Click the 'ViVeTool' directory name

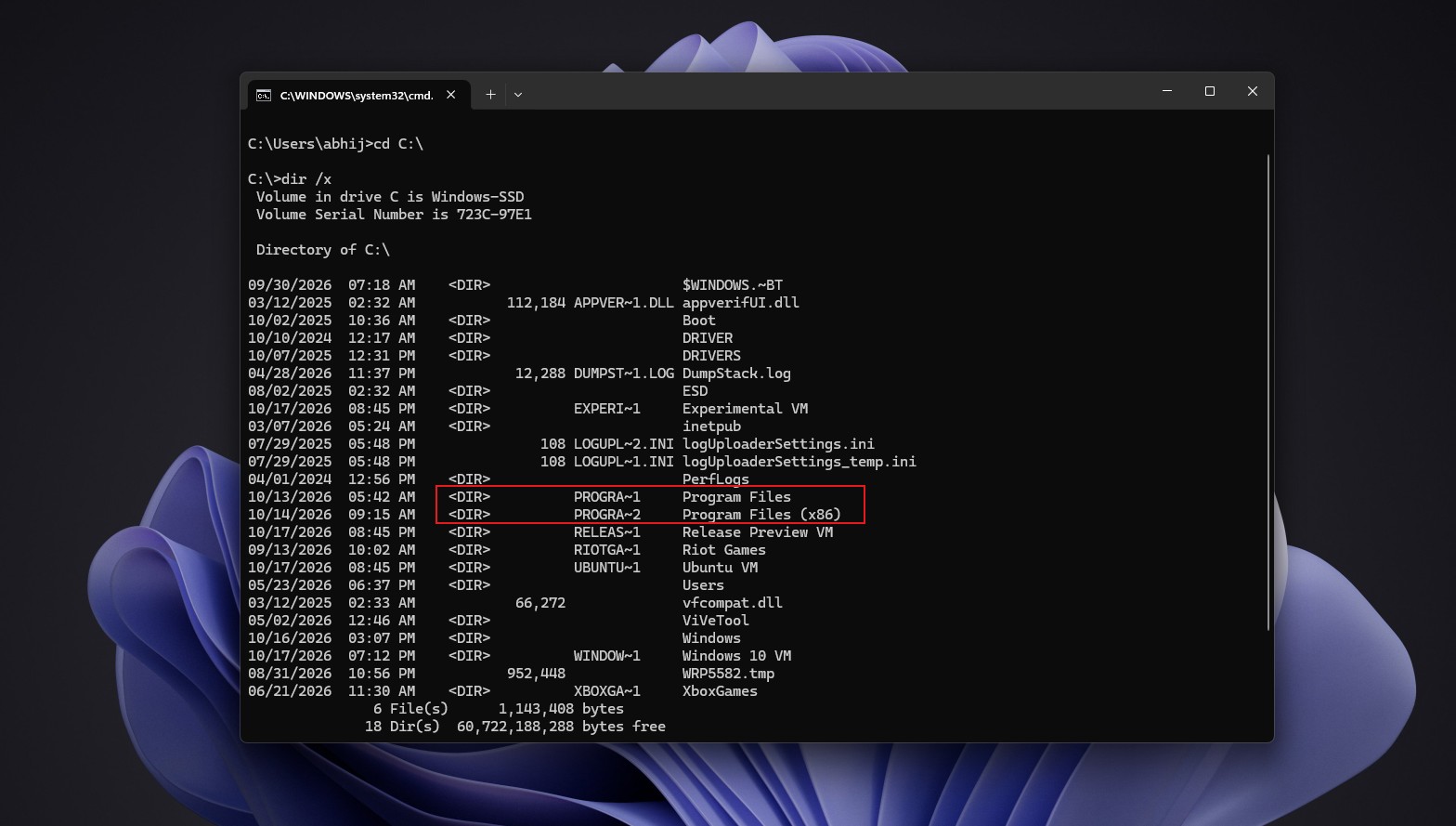pyautogui.click(x=716, y=621)
